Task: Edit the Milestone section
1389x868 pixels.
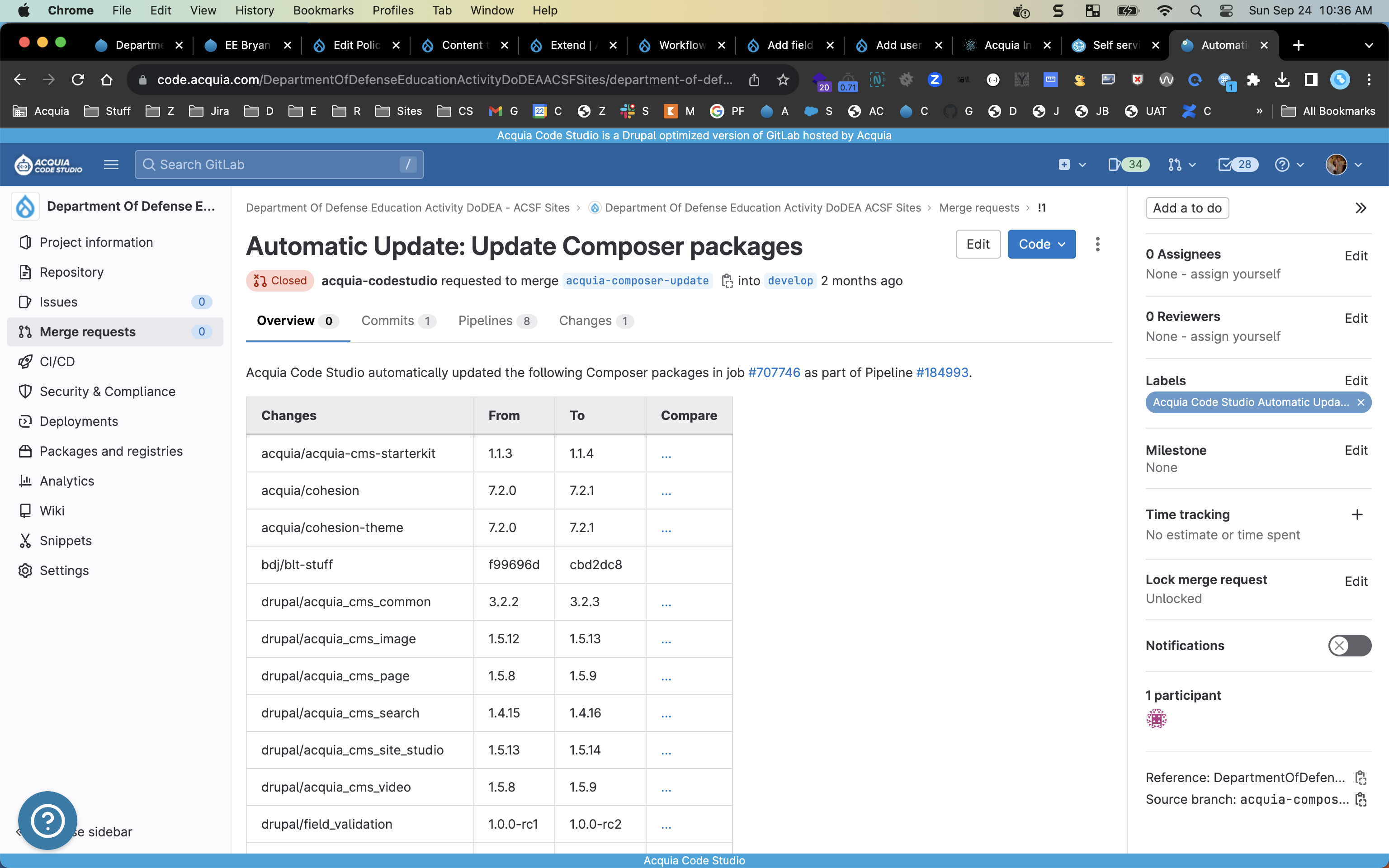Action: coord(1356,450)
